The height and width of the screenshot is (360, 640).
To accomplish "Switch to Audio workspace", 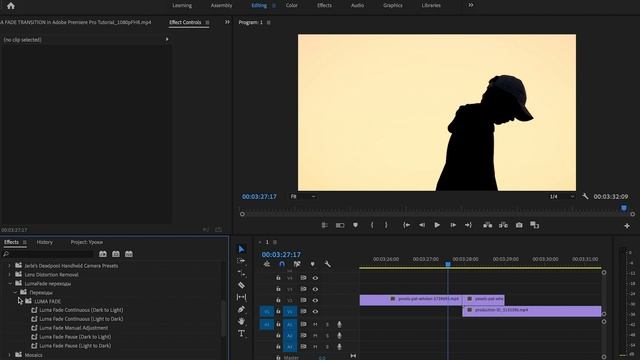I will 357,5.
